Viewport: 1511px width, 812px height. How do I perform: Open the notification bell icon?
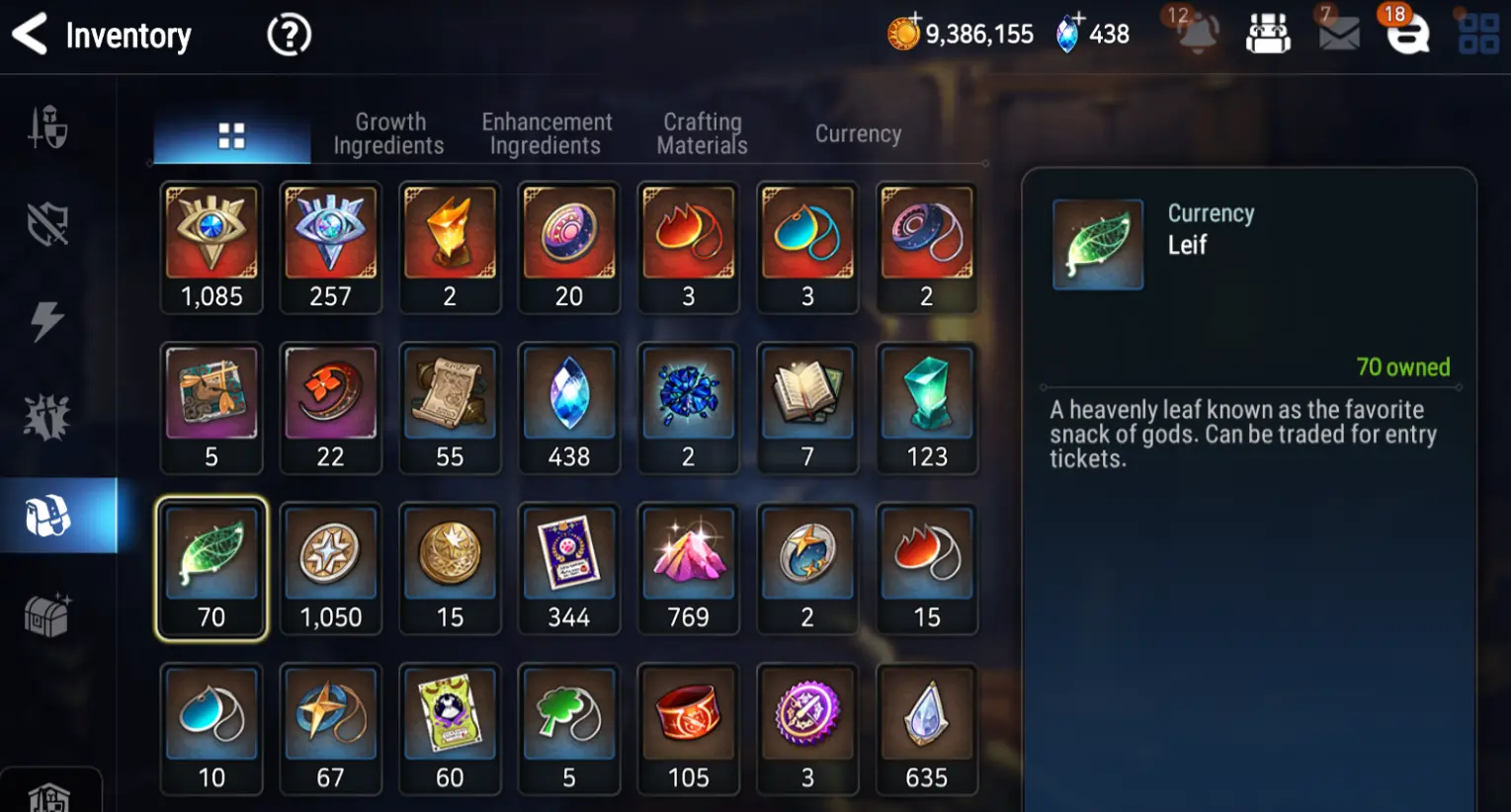point(1197,35)
